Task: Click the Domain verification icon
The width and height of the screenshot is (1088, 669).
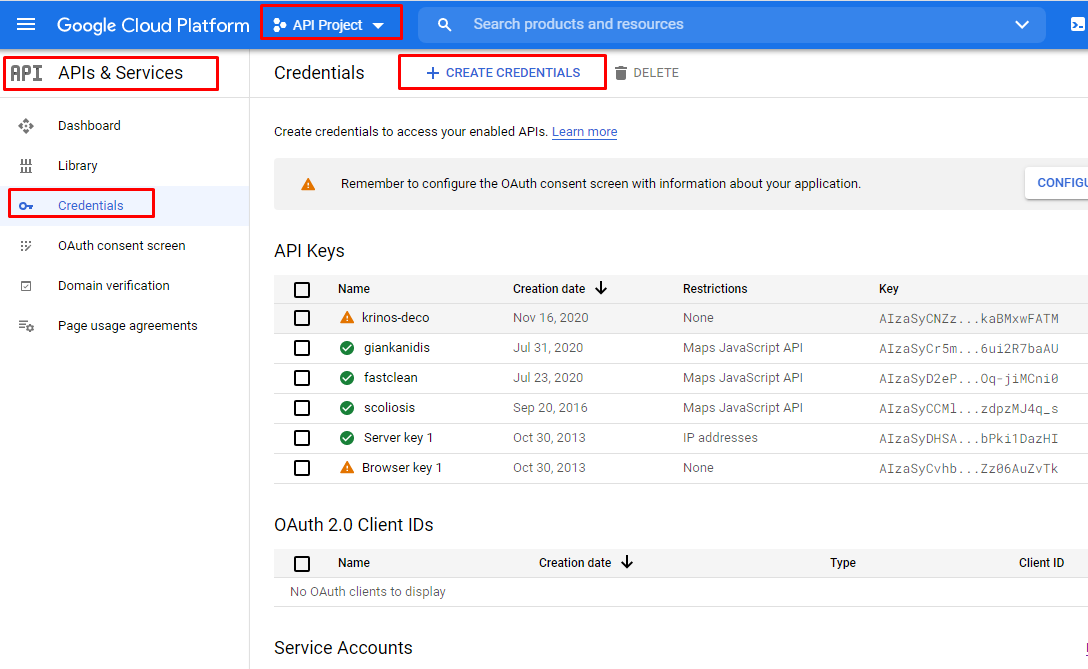Action: 26,286
